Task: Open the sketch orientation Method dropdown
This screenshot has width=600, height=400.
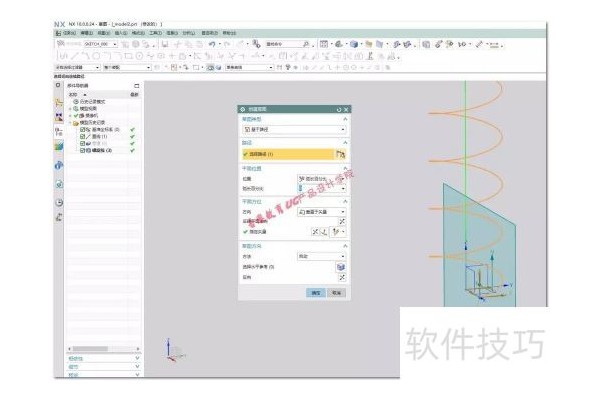Action: 322,256
